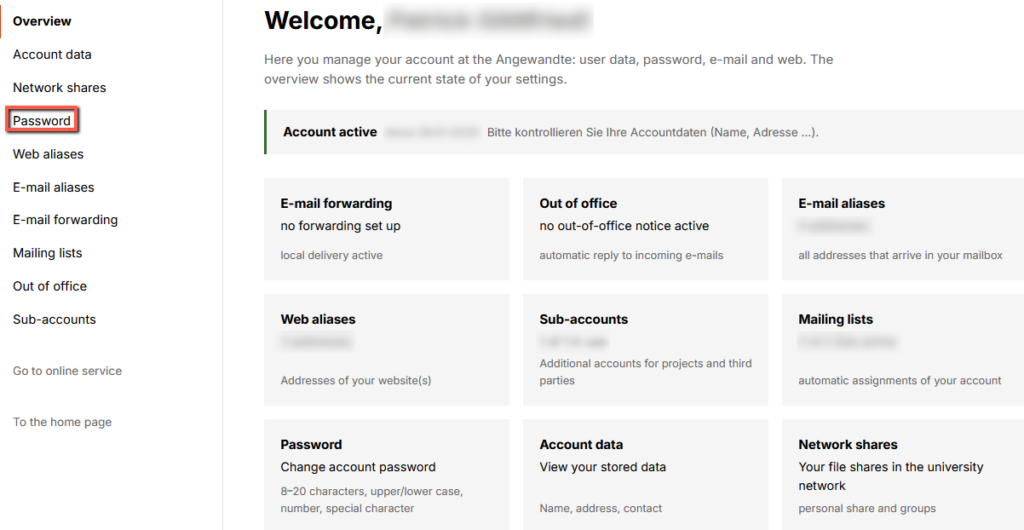The image size is (1024, 530).
Task: Open the Password change account card
Action: click(x=387, y=475)
